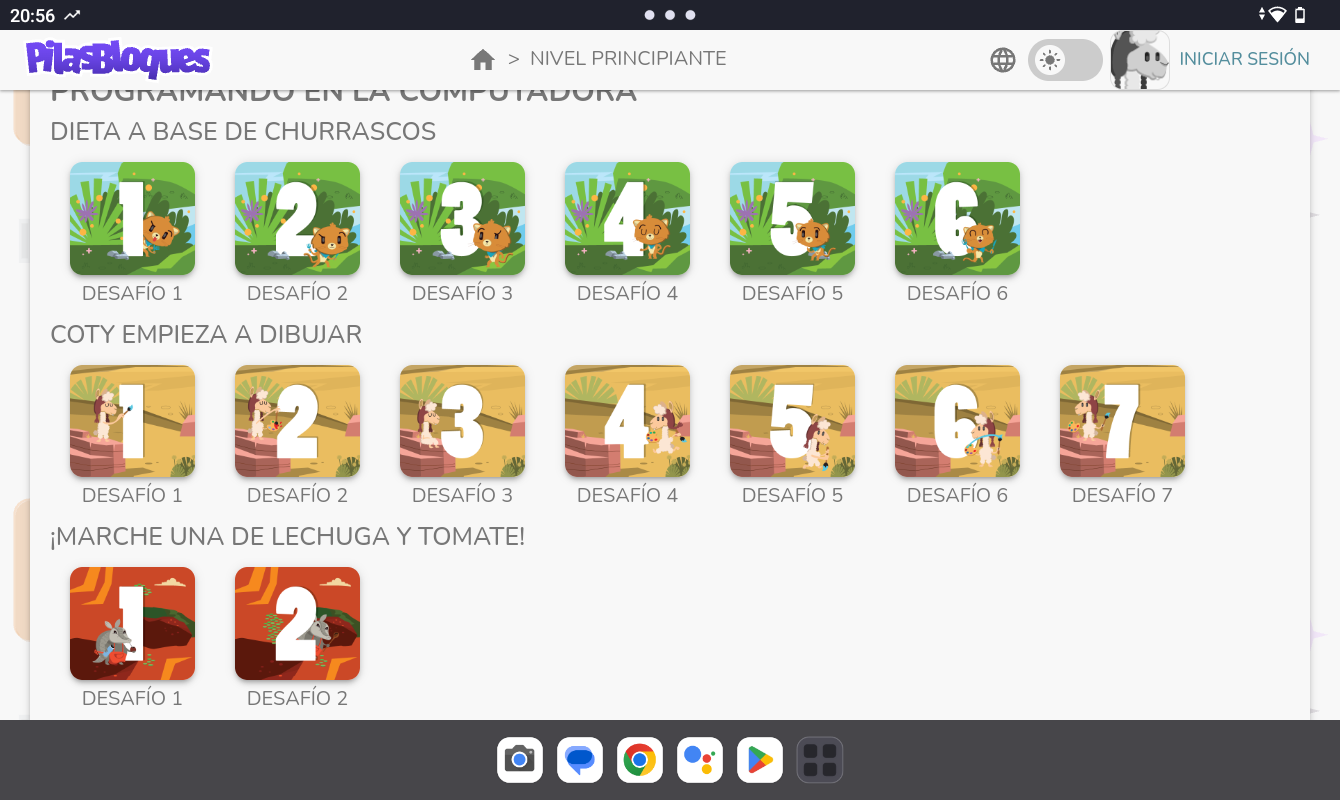Viewport: 1340px width, 800px height.
Task: Click the PilasBloques logo
Action: coord(118,59)
